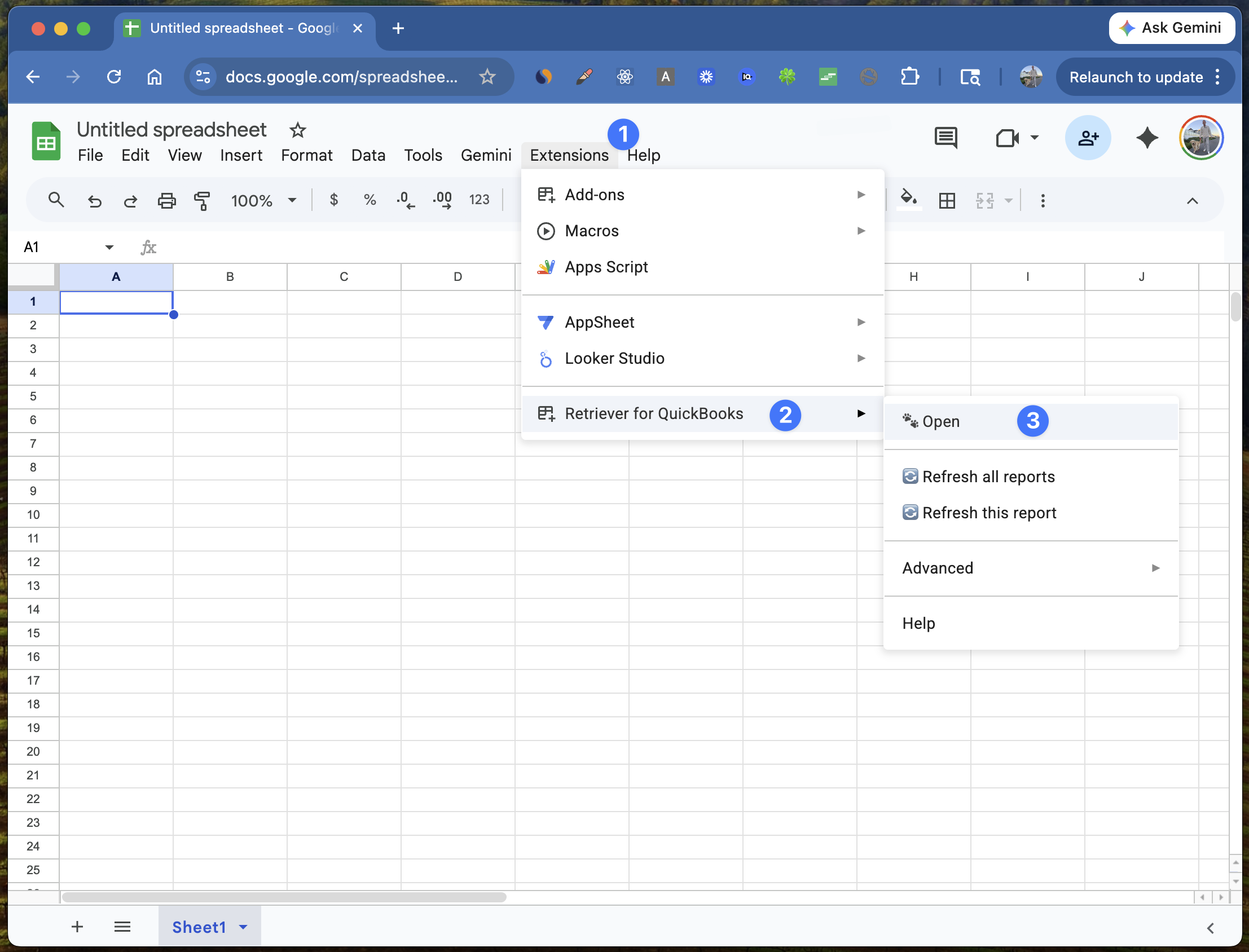Open the Insert menu

pyautogui.click(x=241, y=155)
